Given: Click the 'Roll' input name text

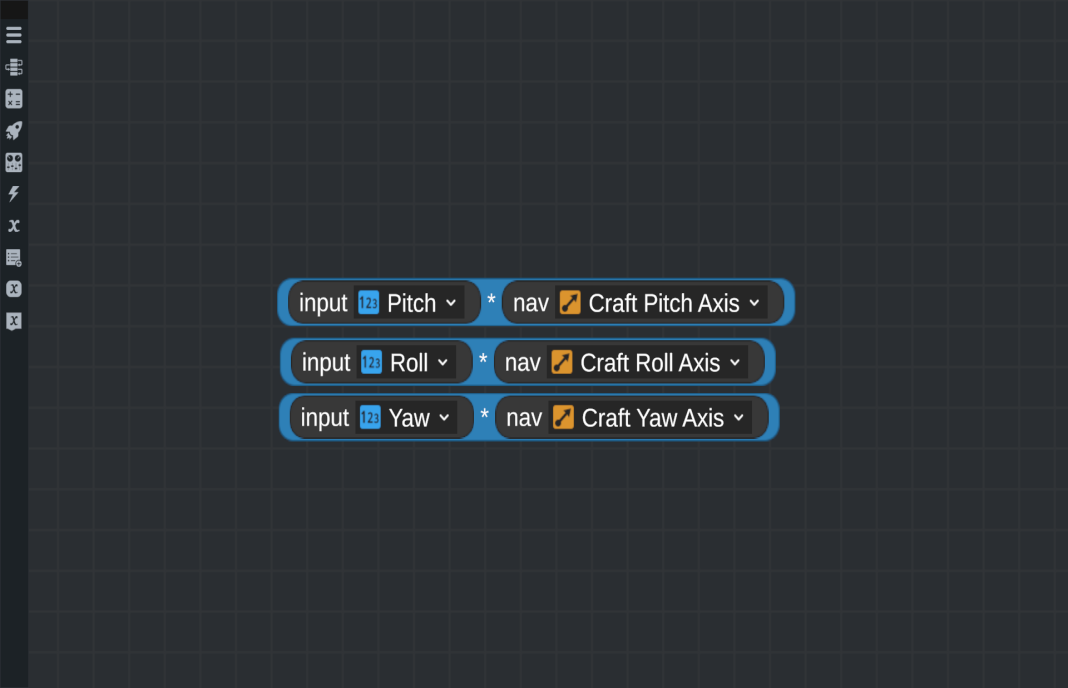Looking at the screenshot, I should [x=409, y=363].
